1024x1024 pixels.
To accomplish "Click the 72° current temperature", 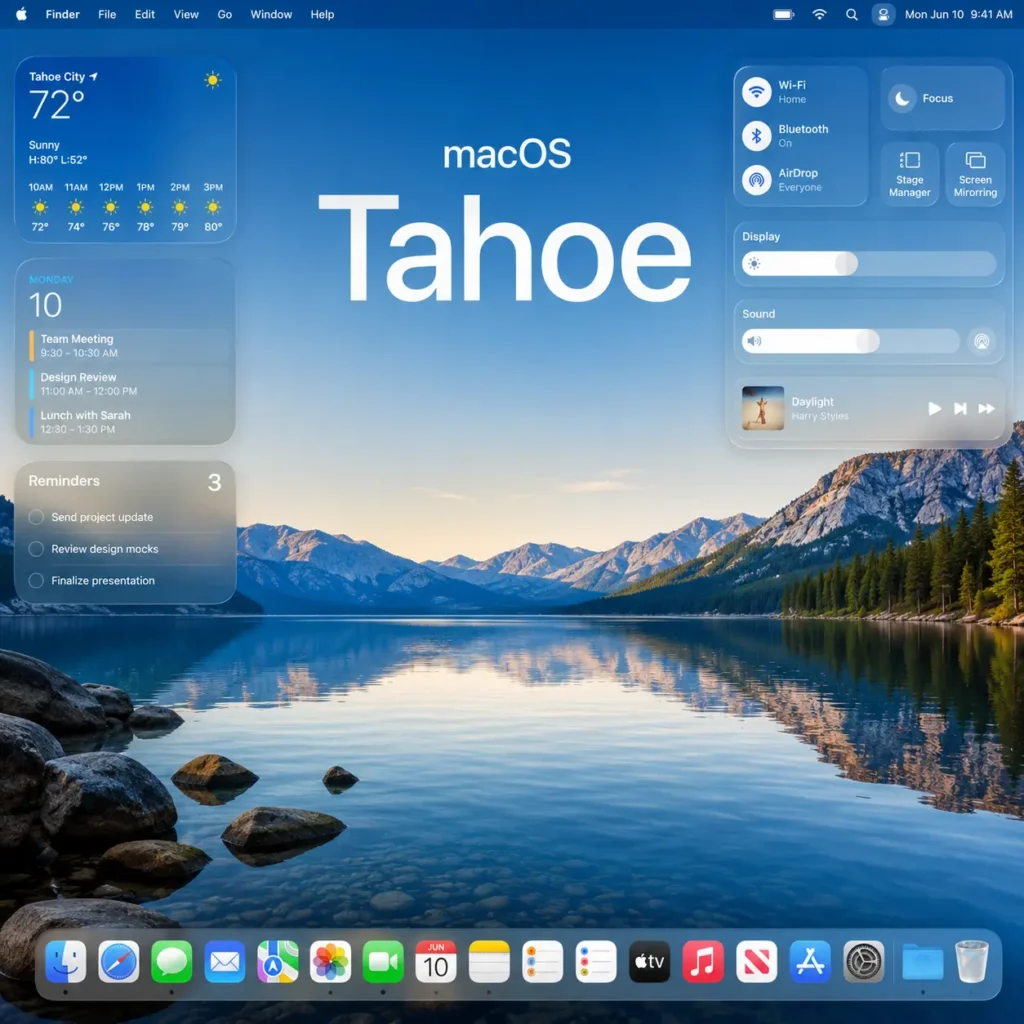I will point(57,104).
